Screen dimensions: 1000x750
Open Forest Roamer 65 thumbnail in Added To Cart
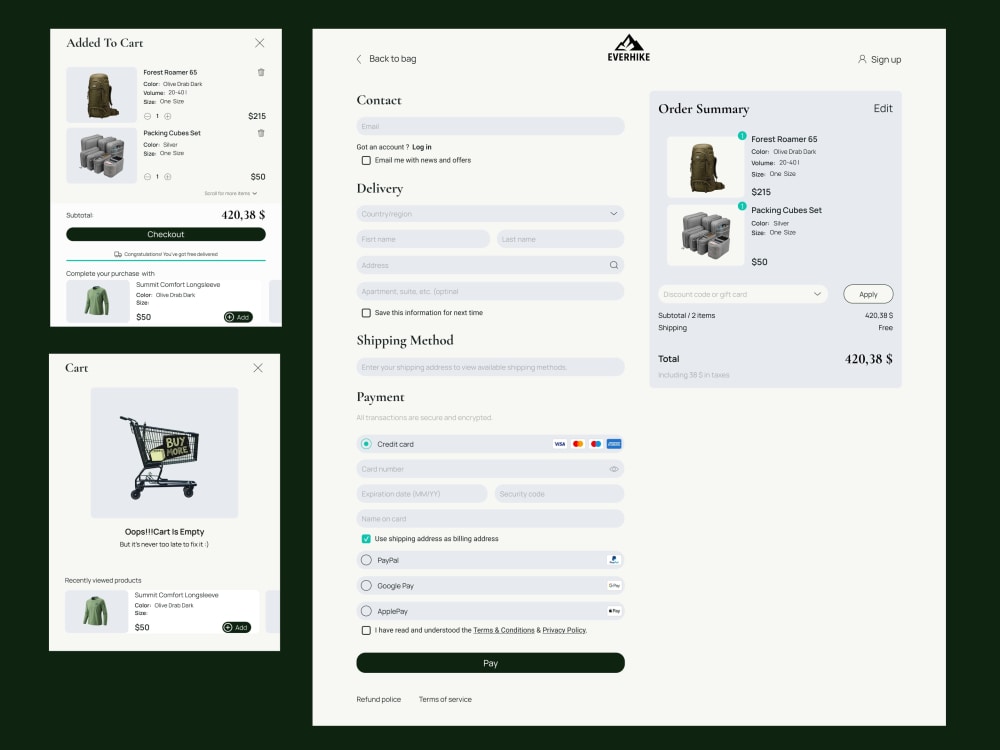click(x=101, y=94)
